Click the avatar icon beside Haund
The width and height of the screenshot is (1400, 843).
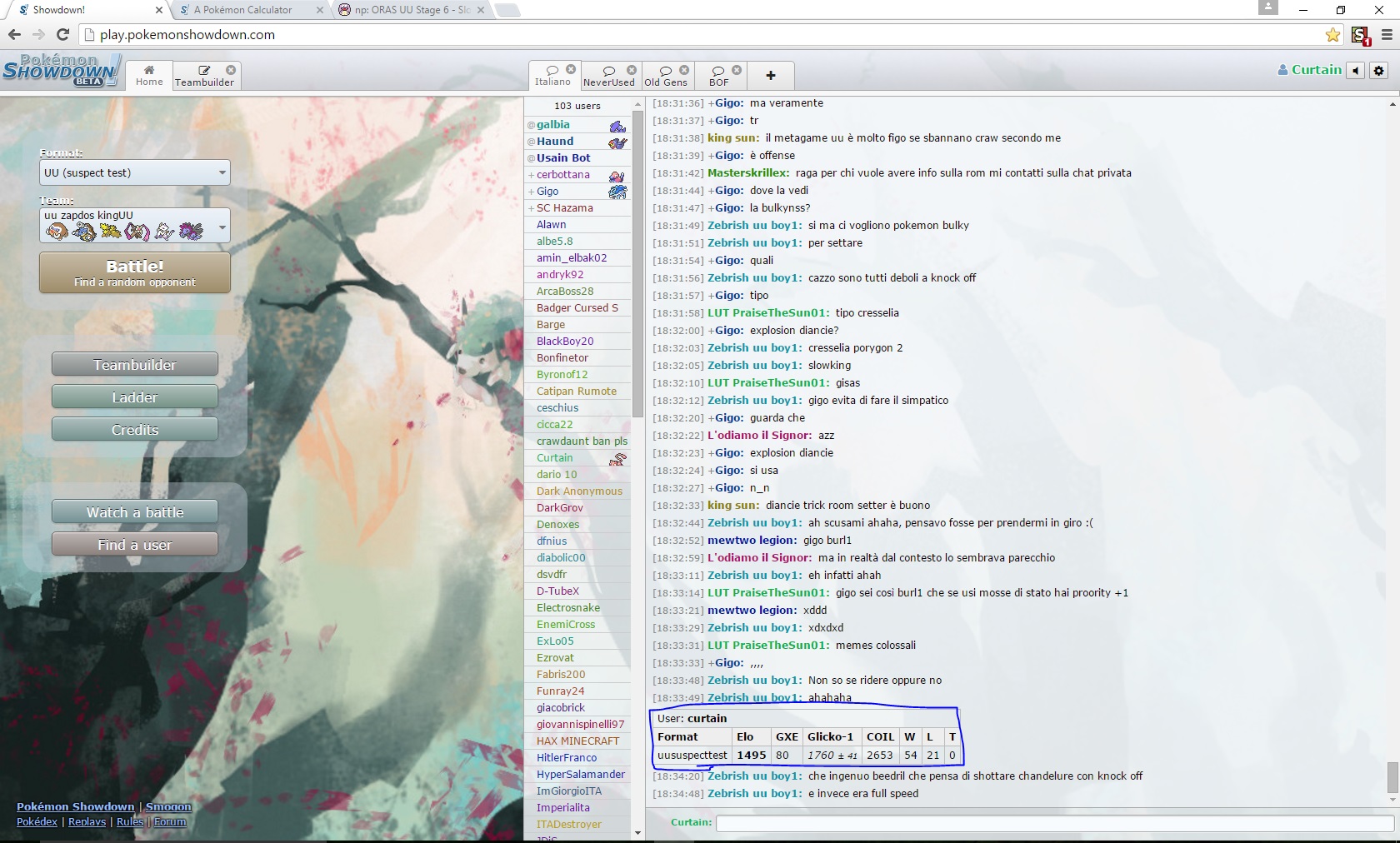617,142
